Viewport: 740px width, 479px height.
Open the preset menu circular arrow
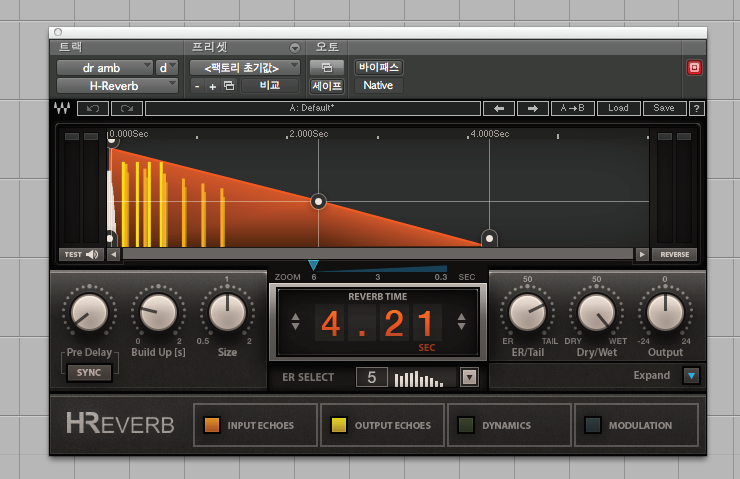coord(295,48)
